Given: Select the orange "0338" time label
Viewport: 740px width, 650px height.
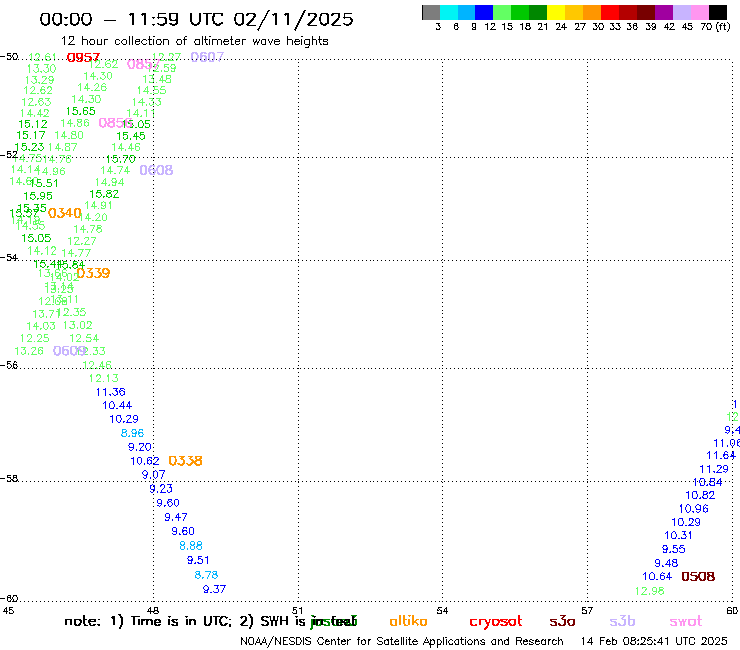Looking at the screenshot, I should click(185, 461).
